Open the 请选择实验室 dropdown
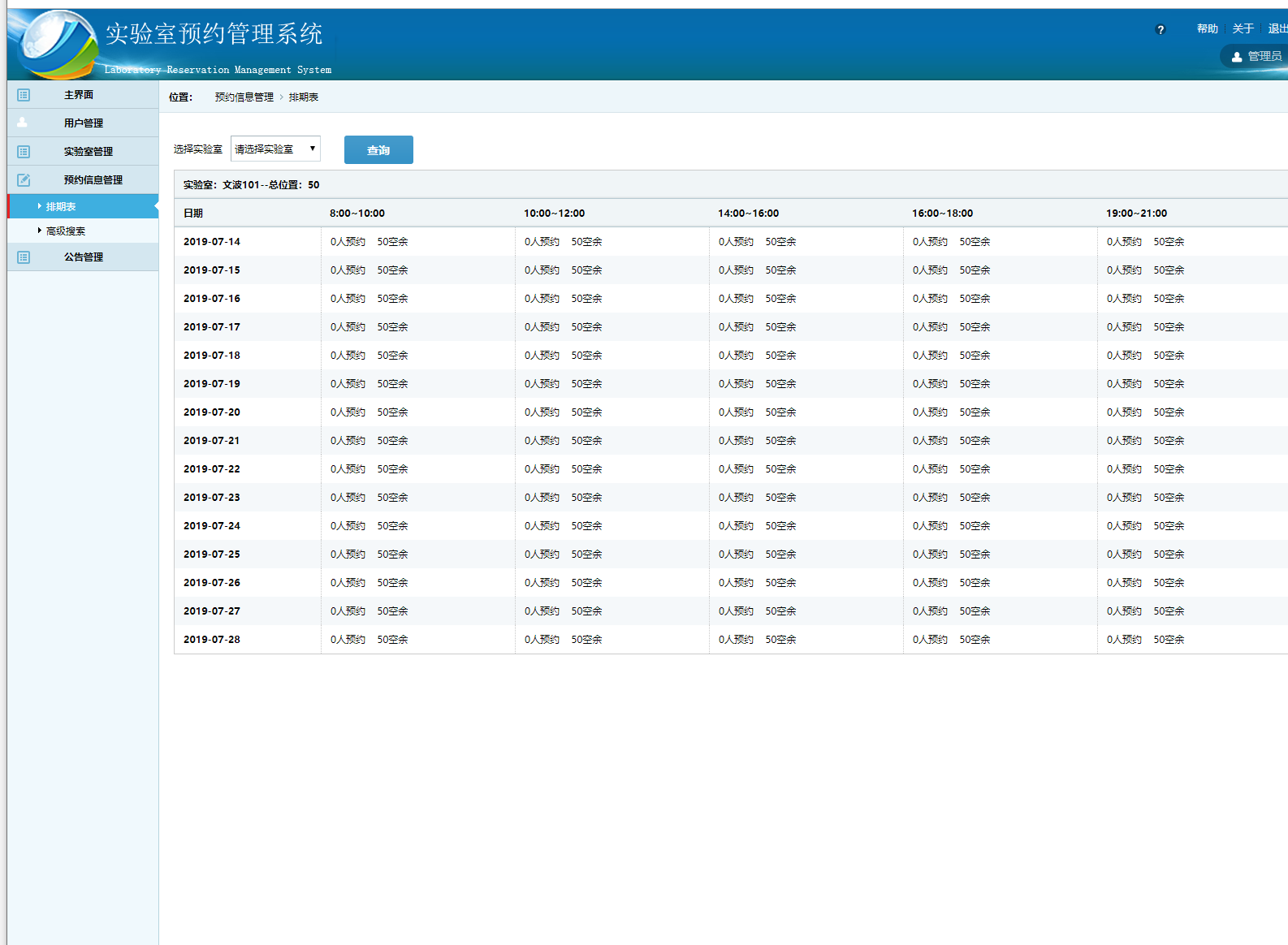This screenshot has height=945, width=1288. point(275,149)
